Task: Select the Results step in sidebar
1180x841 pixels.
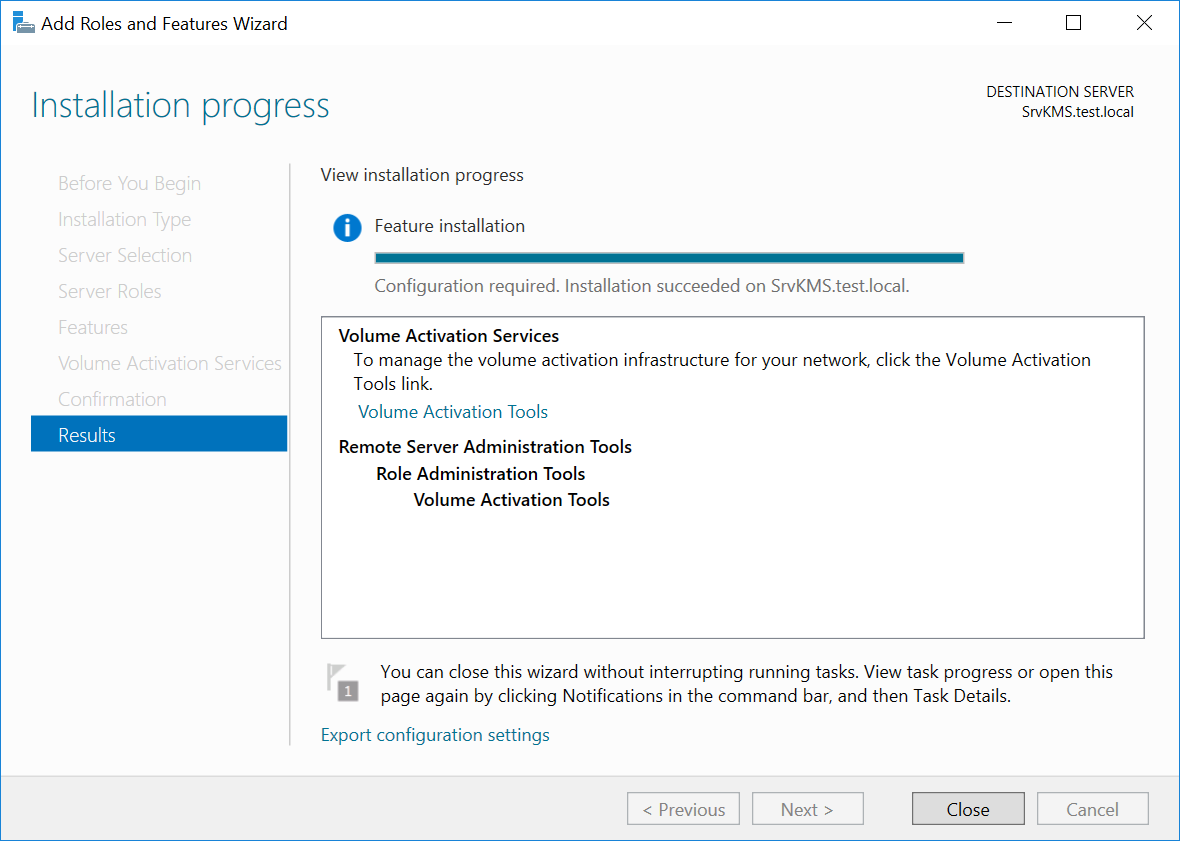Action: (159, 434)
